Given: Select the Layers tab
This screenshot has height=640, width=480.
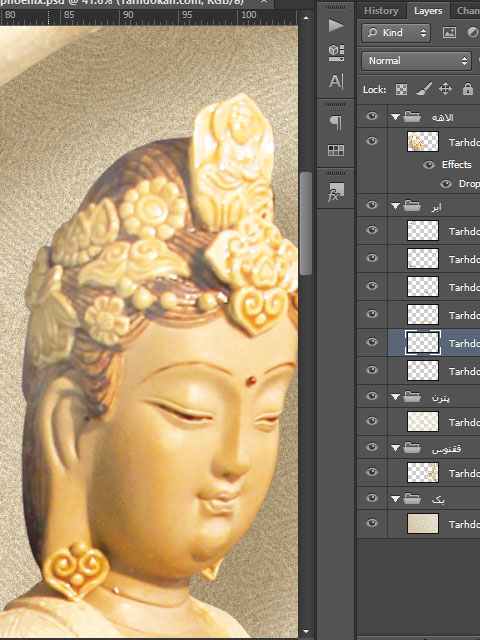Looking at the screenshot, I should pos(428,11).
